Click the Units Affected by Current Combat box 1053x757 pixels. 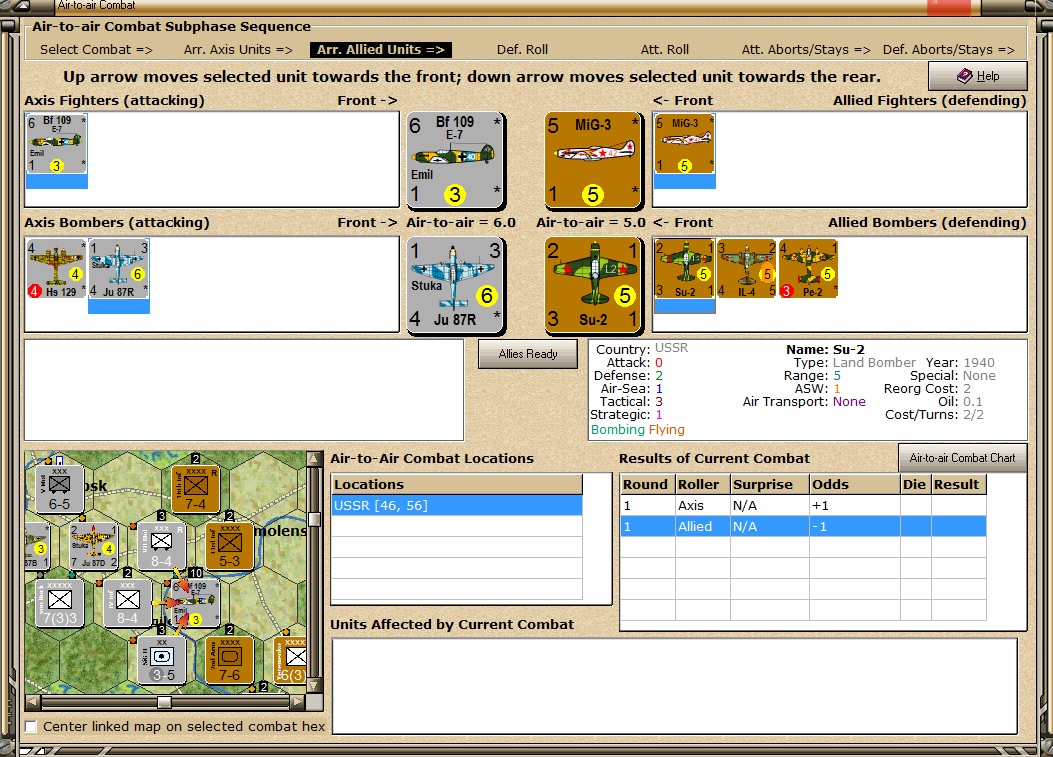coord(675,686)
